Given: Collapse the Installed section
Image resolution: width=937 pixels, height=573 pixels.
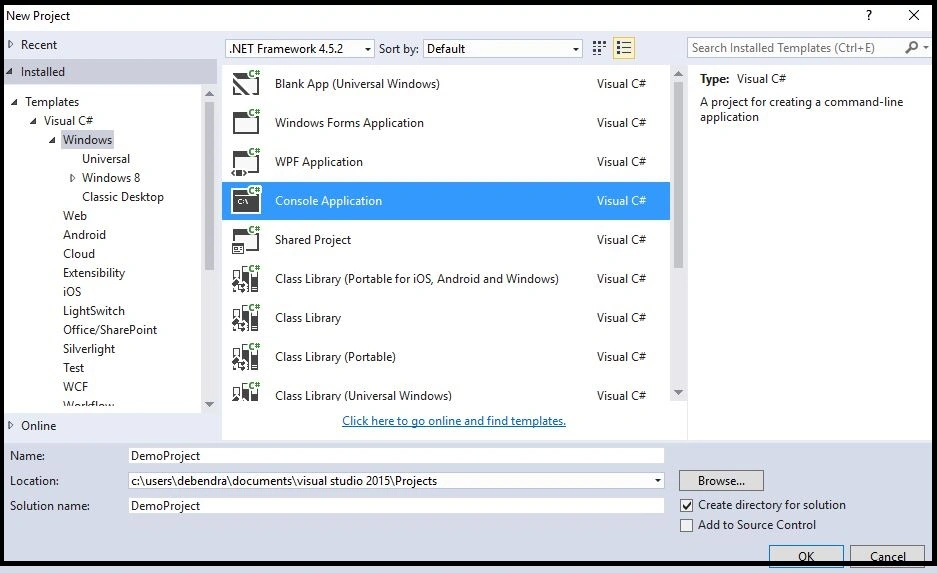Looking at the screenshot, I should point(10,71).
